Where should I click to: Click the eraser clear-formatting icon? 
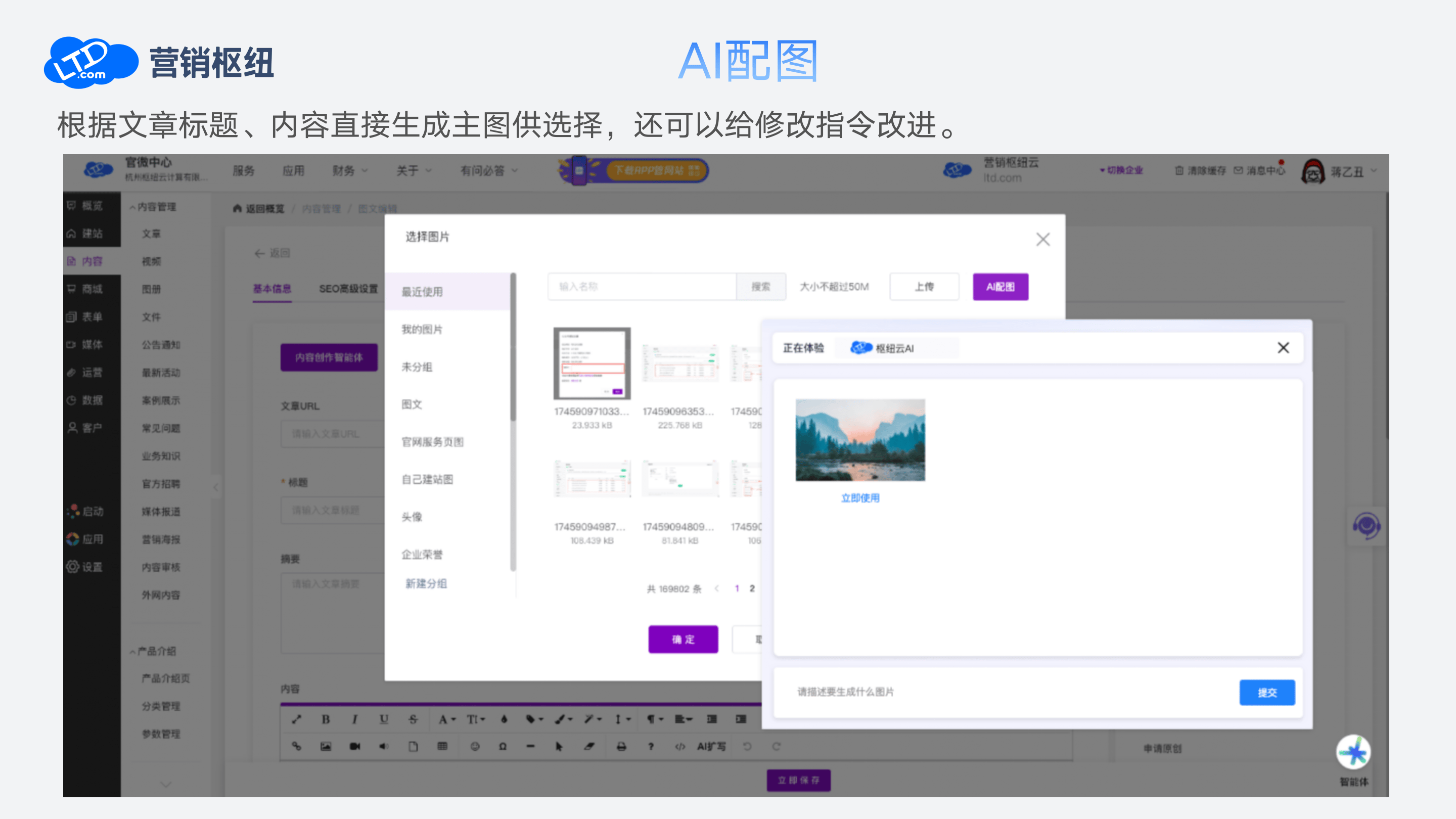click(589, 747)
